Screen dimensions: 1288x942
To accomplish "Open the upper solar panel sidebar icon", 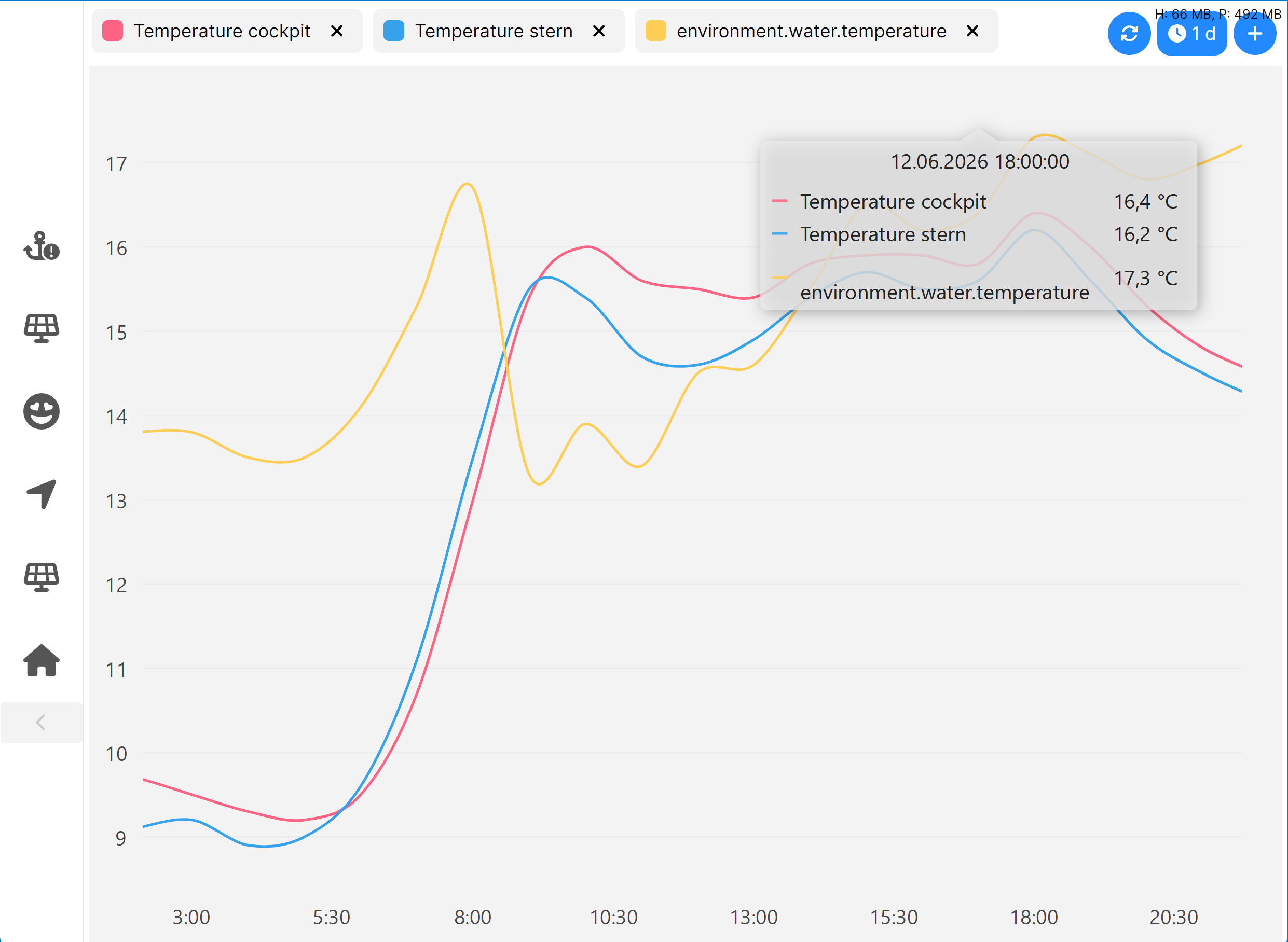I will (42, 328).
